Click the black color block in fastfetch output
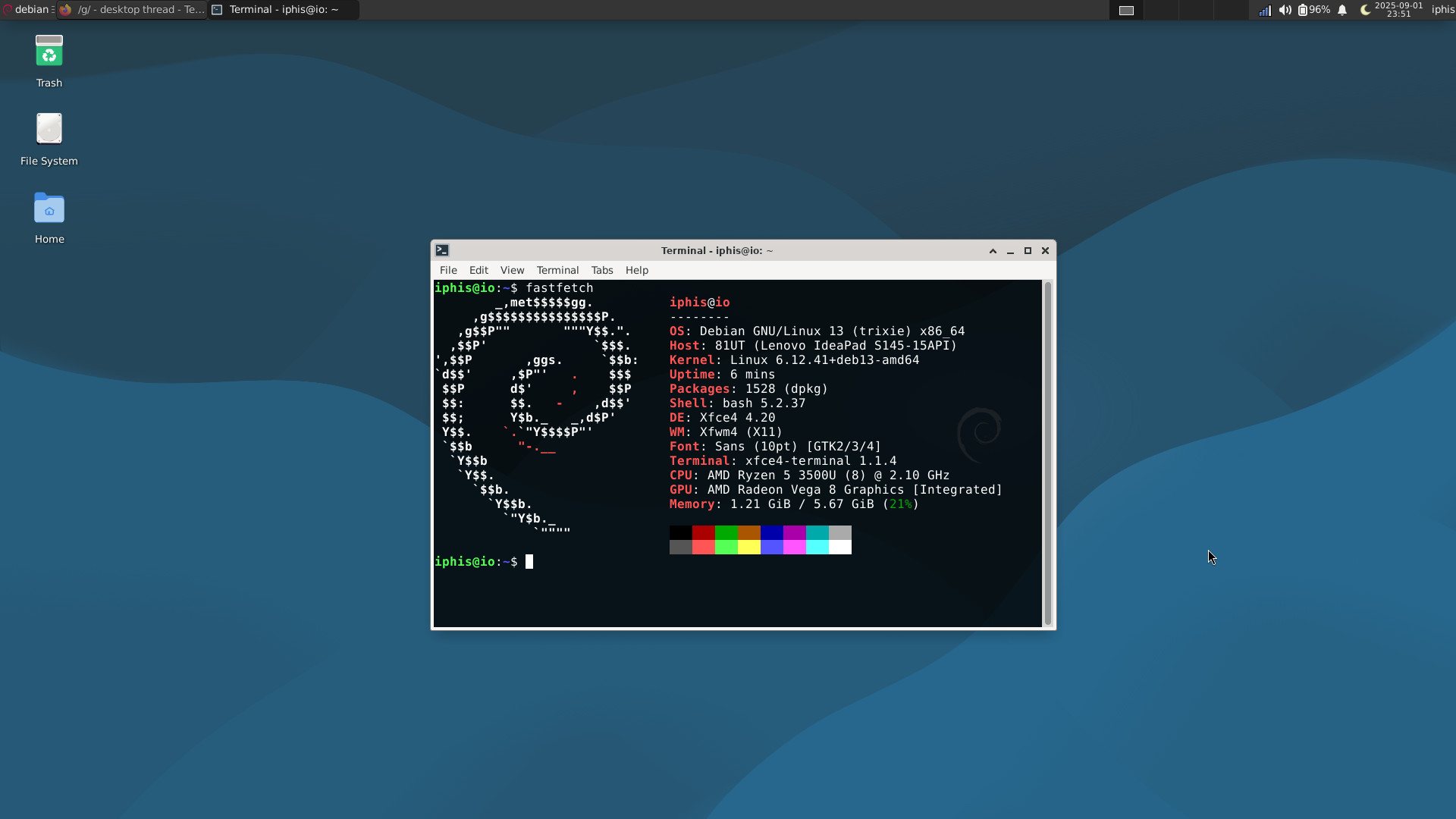Image resolution: width=1456 pixels, height=819 pixels. [681, 532]
